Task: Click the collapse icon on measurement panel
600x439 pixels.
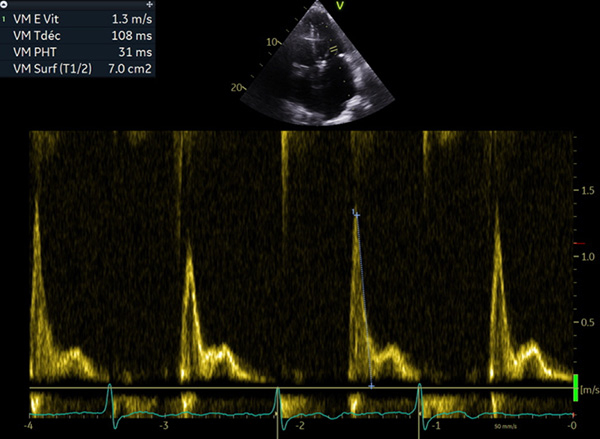Action: click(x=6, y=5)
